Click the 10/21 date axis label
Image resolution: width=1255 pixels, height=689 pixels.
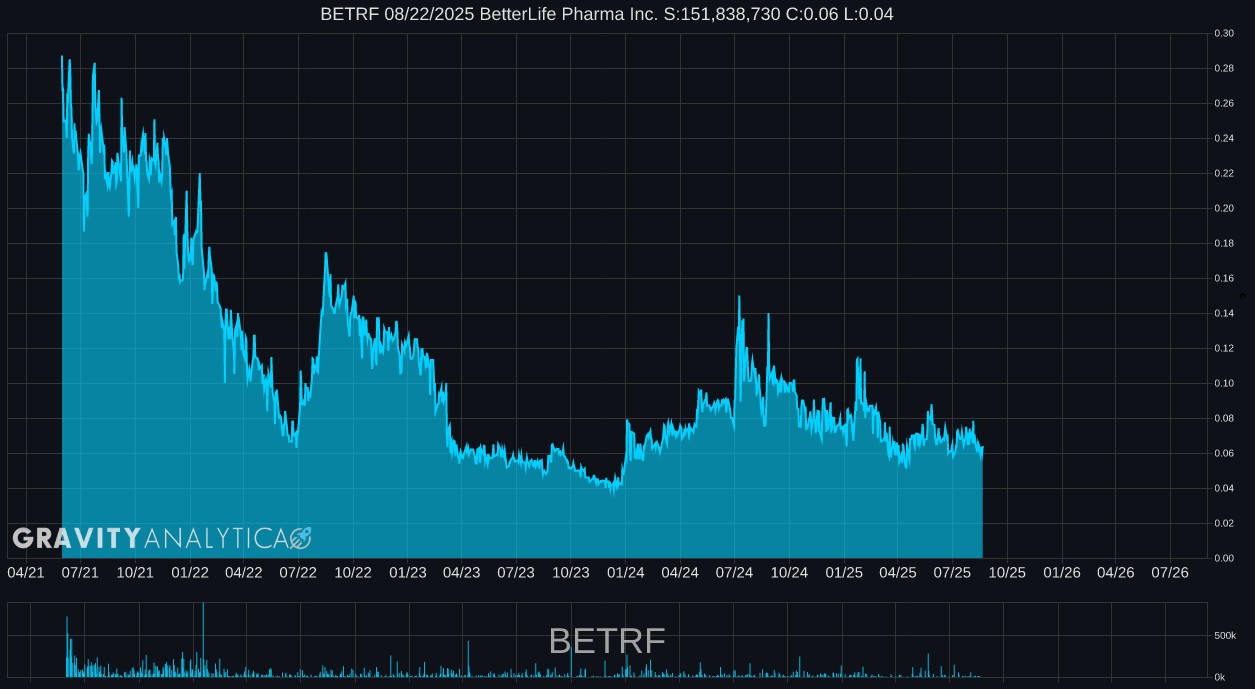tap(135, 573)
